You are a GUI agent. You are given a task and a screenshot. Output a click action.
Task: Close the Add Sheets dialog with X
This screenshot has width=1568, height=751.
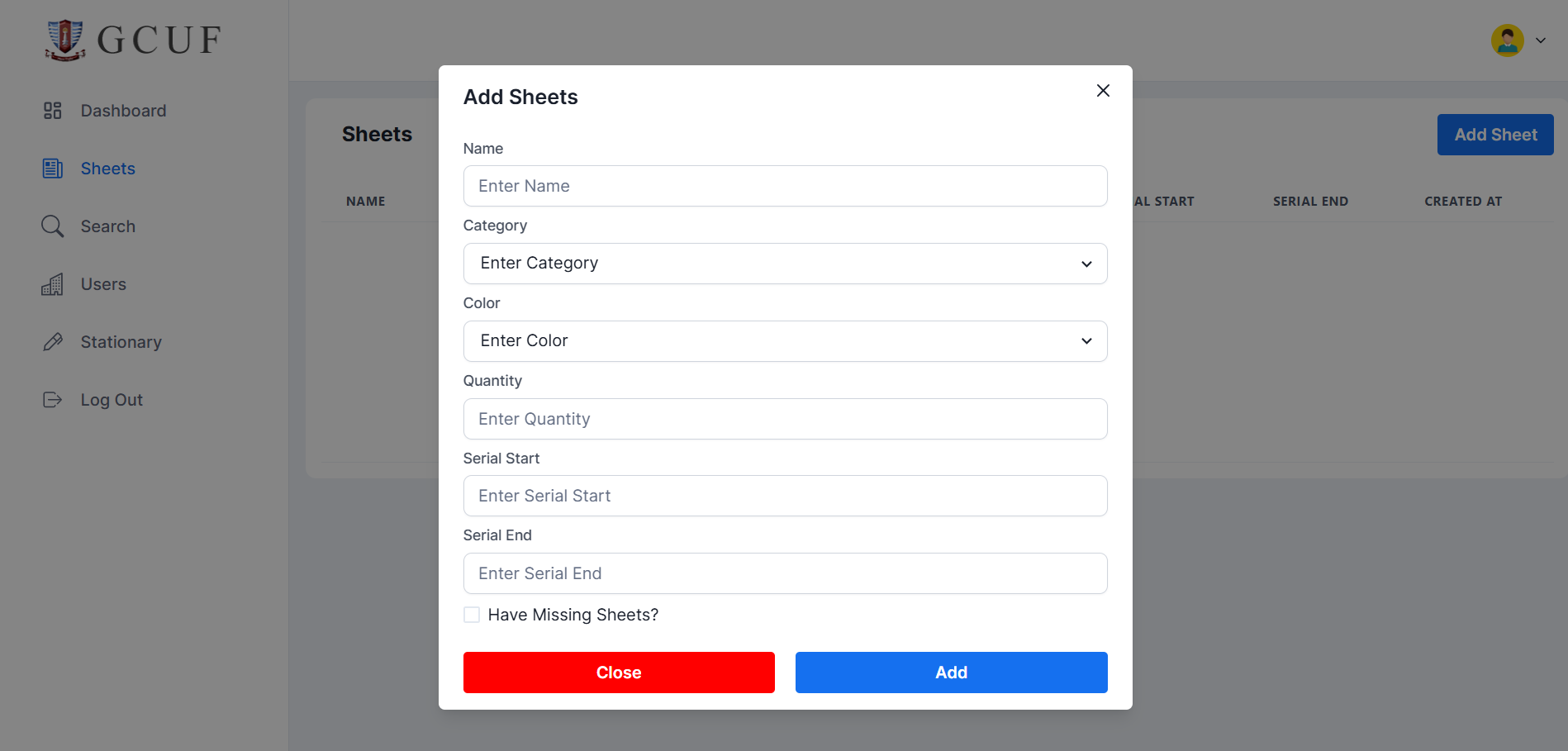(x=1103, y=91)
